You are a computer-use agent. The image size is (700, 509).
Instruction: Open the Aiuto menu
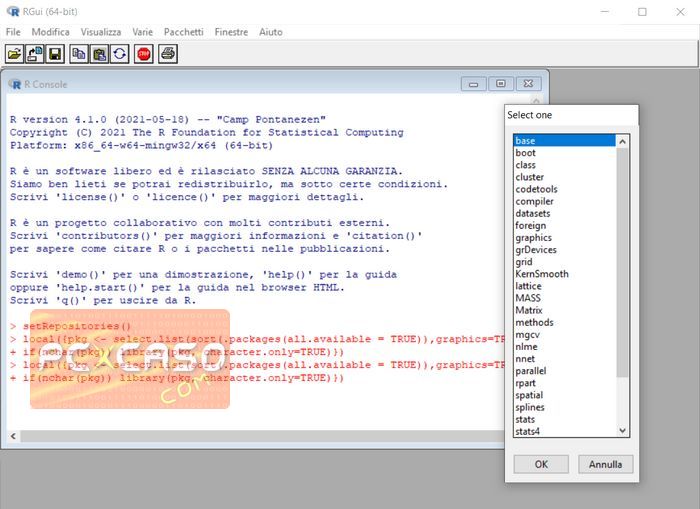pos(271,32)
